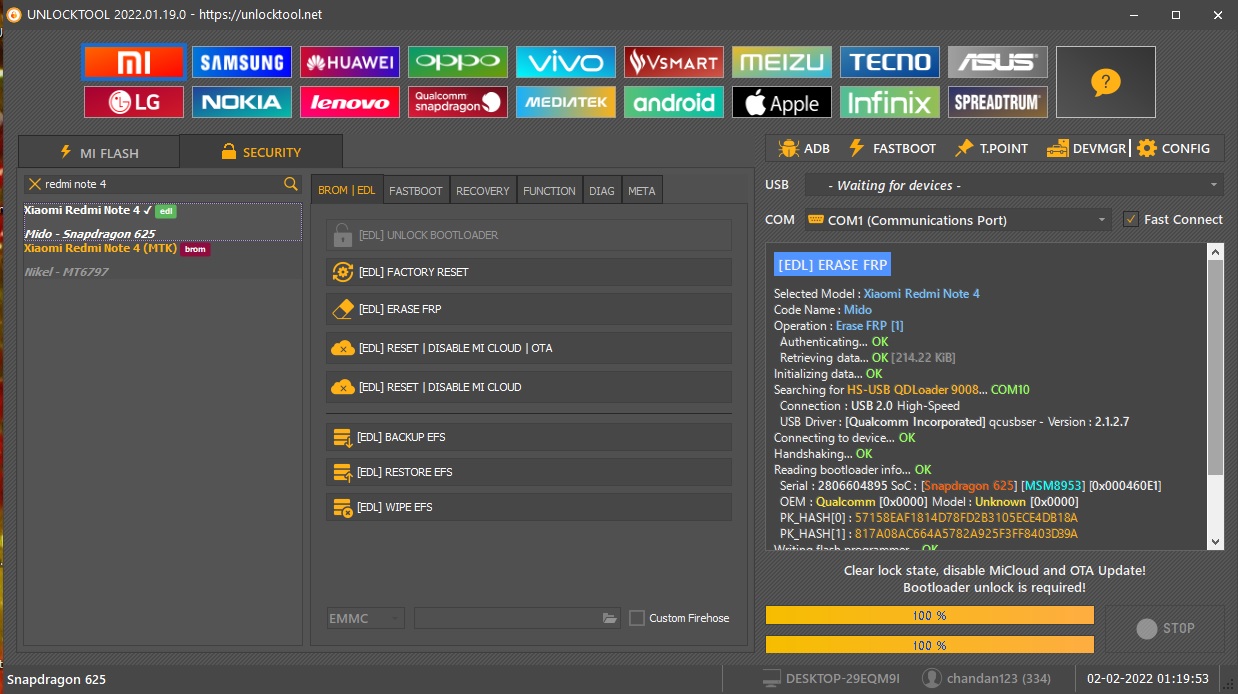Click [EDL] UNLOCK BOOTLOADER button

pos(529,235)
